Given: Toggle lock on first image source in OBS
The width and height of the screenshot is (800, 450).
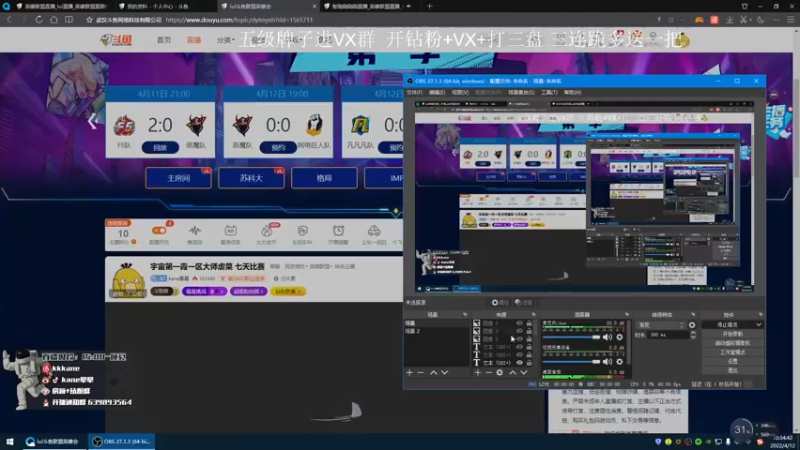Looking at the screenshot, I should coord(529,323).
